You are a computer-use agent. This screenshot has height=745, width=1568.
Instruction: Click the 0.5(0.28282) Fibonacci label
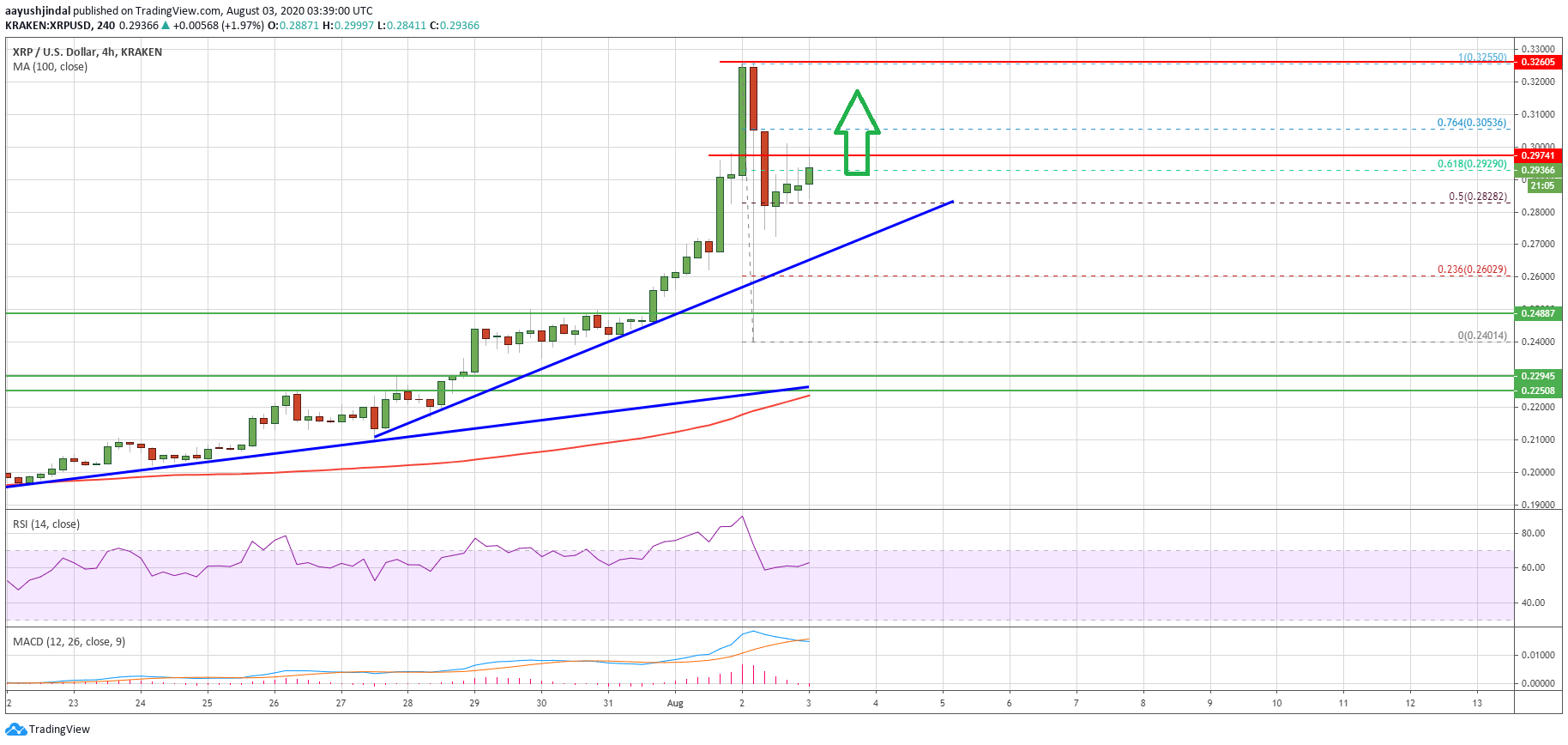(1478, 197)
